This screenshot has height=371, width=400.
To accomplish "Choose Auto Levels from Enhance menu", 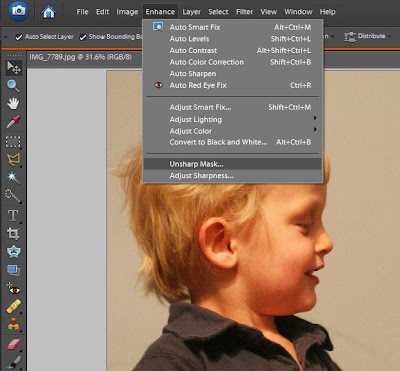I will coord(233,39).
